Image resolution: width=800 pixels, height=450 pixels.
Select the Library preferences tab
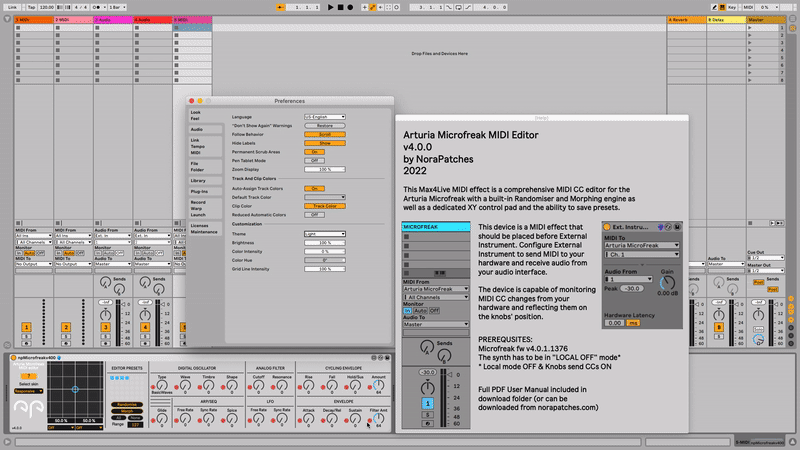tap(198, 180)
